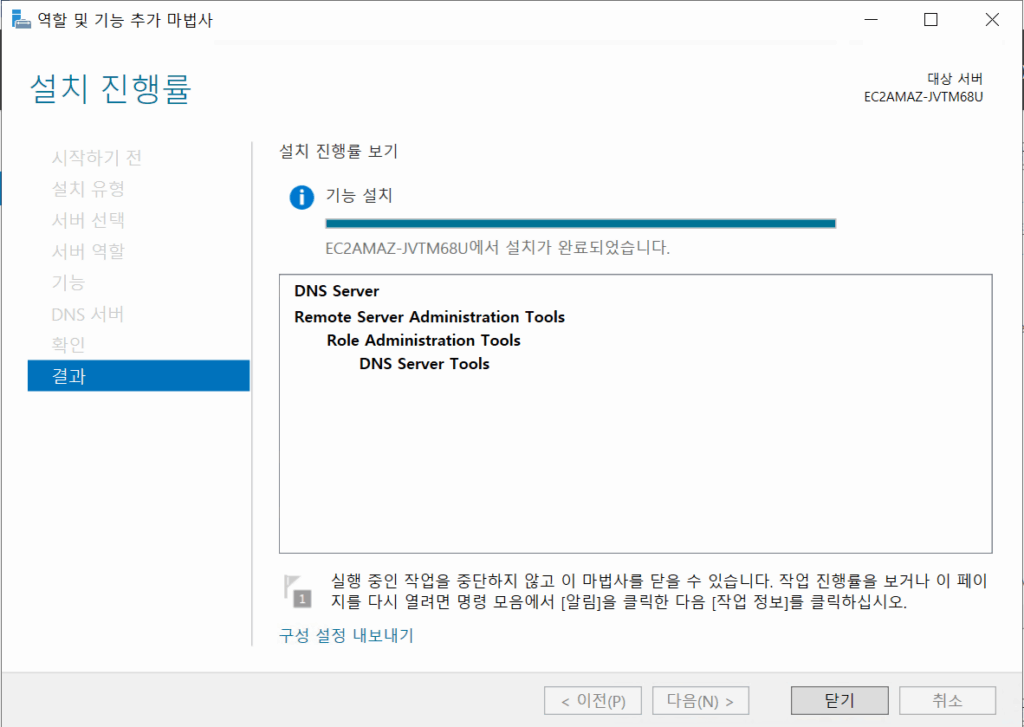Screen dimensions: 1024x727
Task: Select Role Administration Tools entry
Action: (x=423, y=340)
